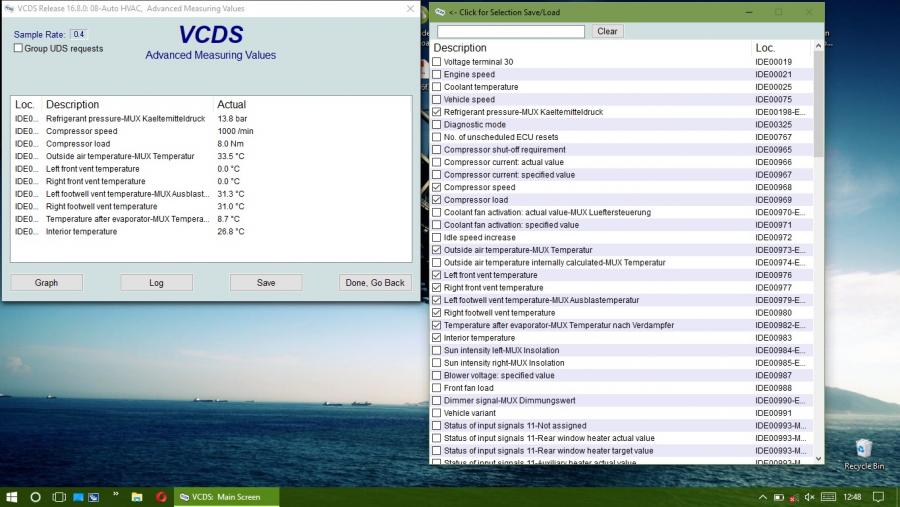Switch to VCDS: Main Screen taskbar item
900x507 pixels.
220,497
